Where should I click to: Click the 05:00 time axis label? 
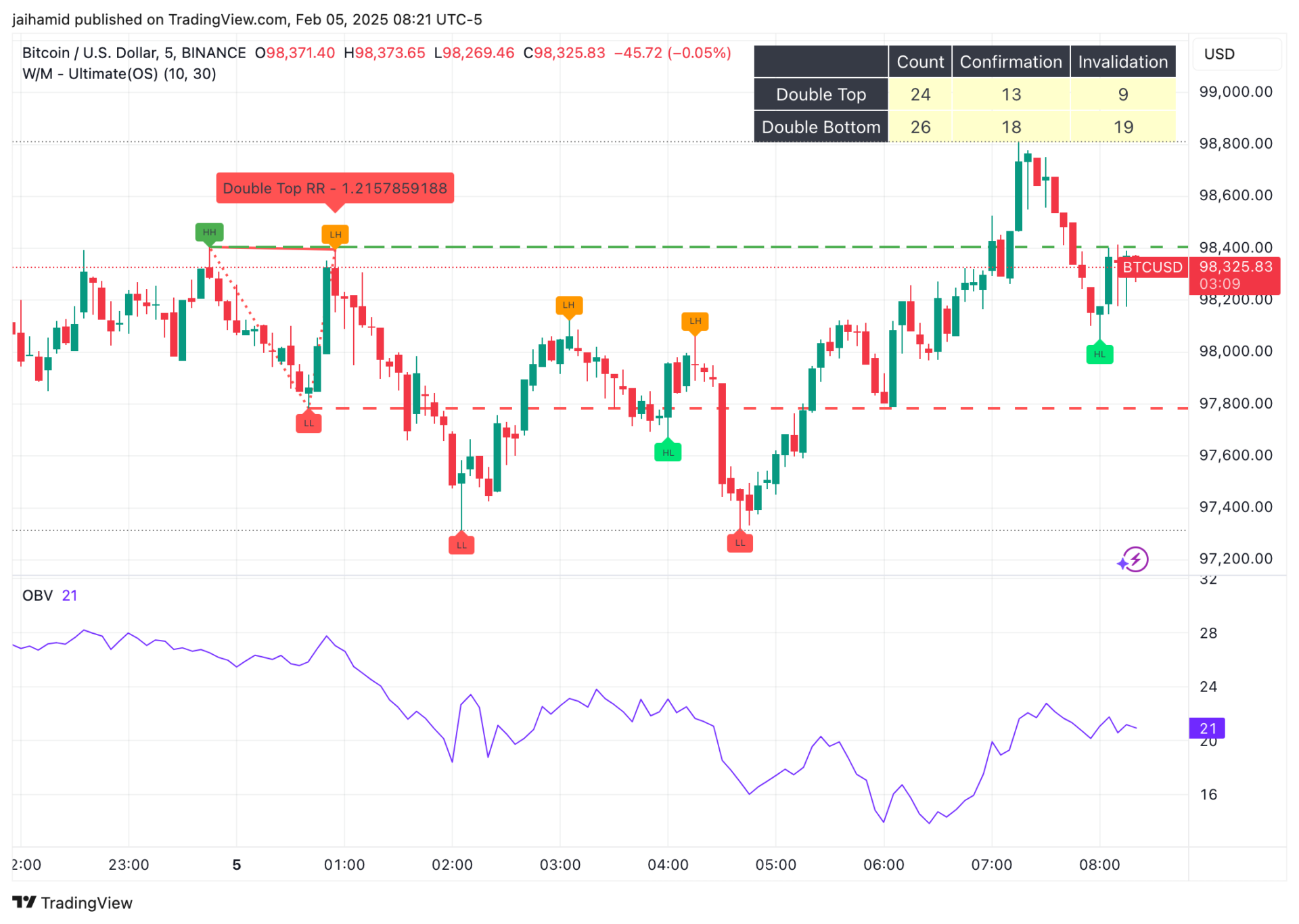coord(776,864)
